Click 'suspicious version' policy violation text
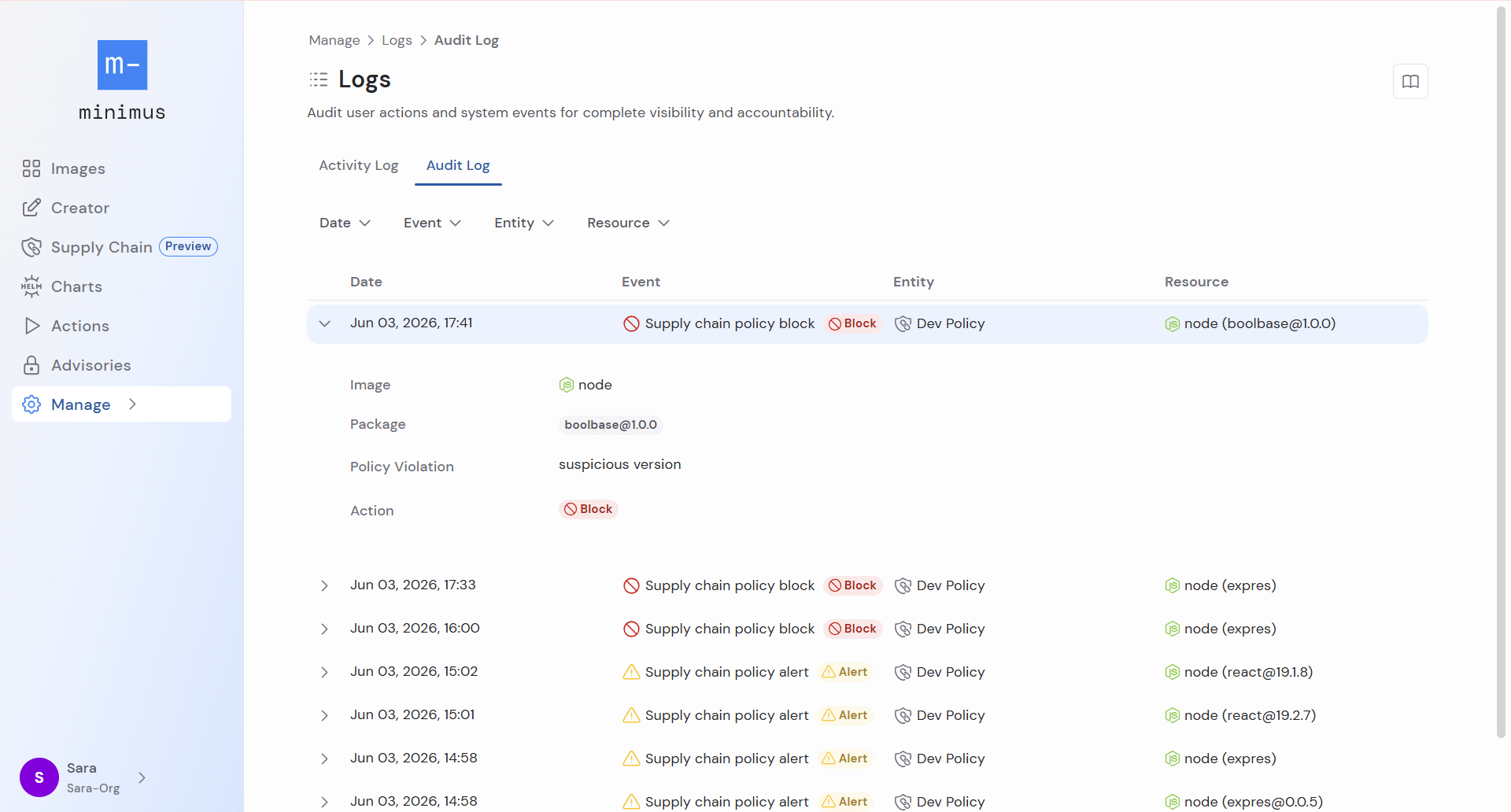This screenshot has height=812, width=1511. [x=620, y=464]
